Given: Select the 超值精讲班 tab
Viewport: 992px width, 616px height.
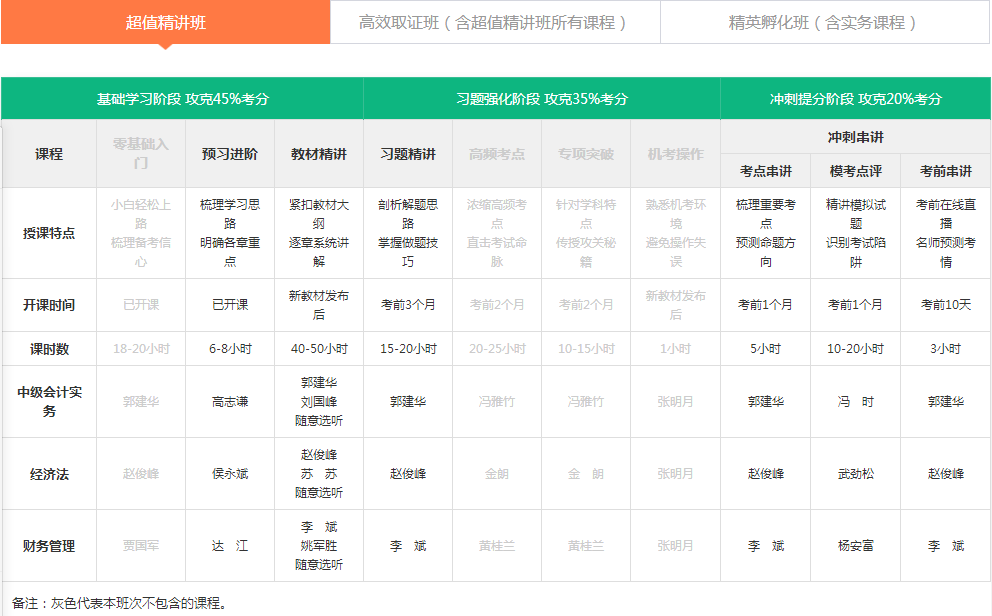Looking at the screenshot, I should (x=166, y=22).
